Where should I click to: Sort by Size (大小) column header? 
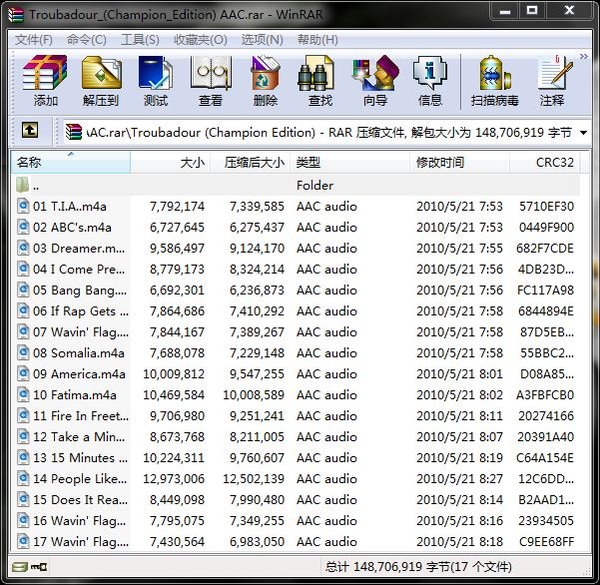coord(171,163)
